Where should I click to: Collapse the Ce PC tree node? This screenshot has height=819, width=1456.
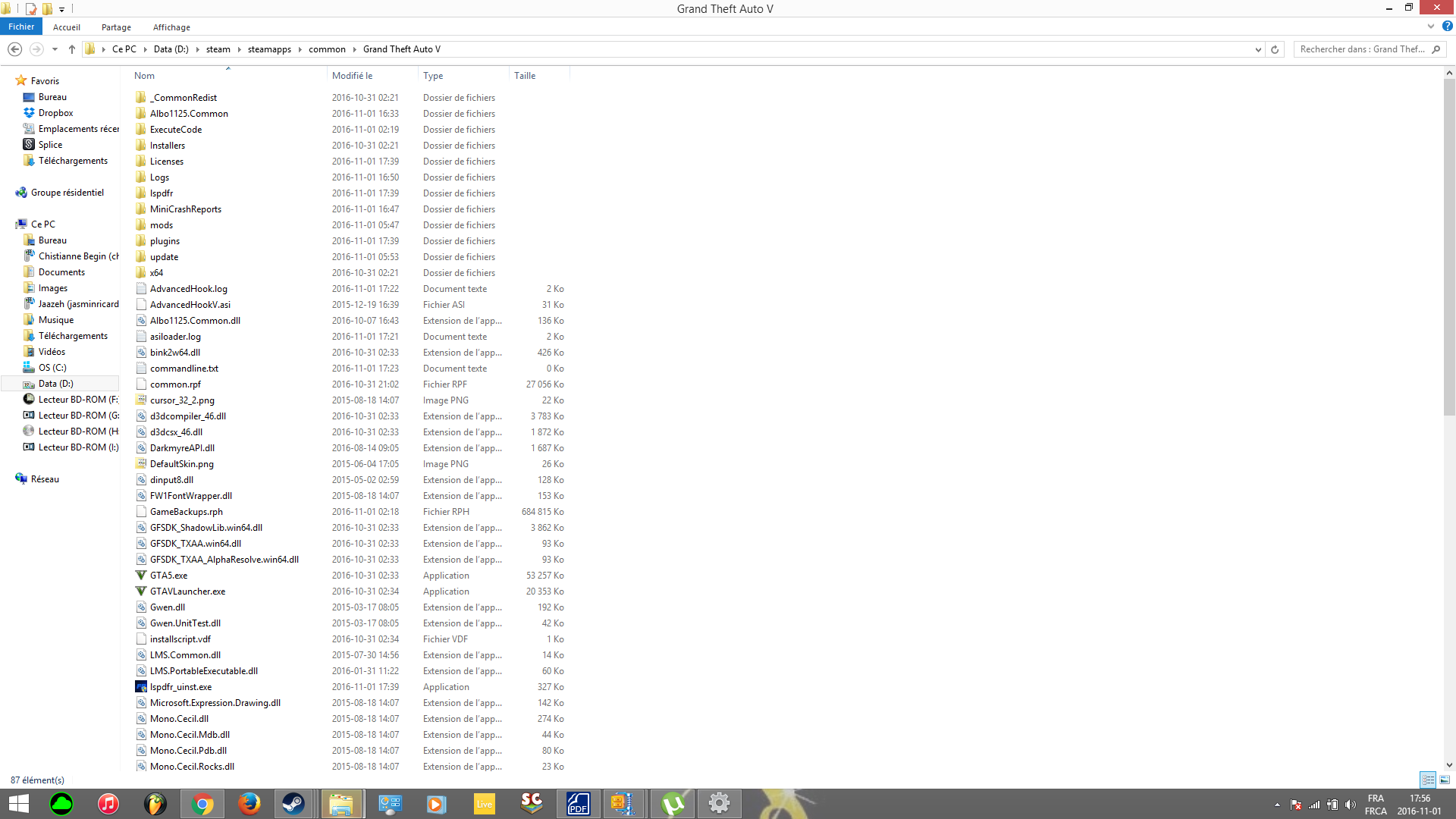click(x=9, y=224)
